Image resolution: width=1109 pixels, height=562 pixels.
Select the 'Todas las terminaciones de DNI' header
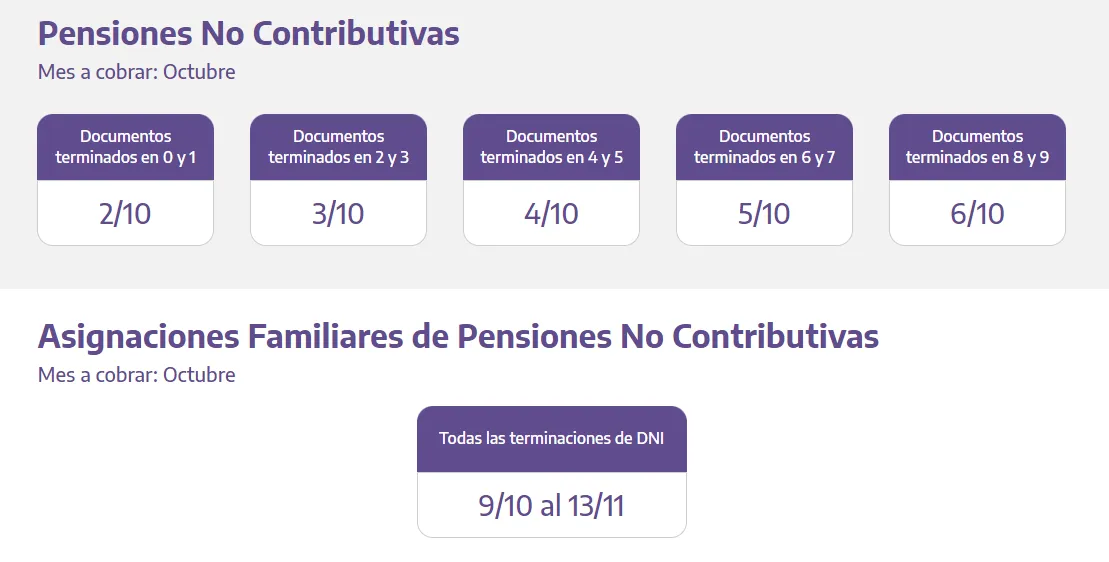[551, 438]
